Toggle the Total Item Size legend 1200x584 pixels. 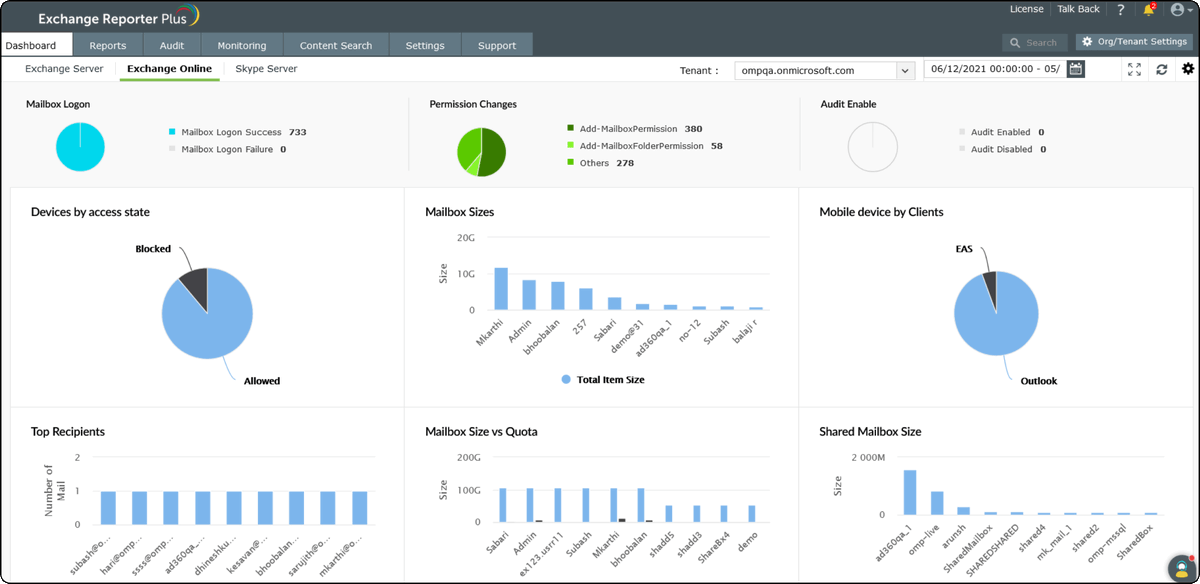coord(604,379)
